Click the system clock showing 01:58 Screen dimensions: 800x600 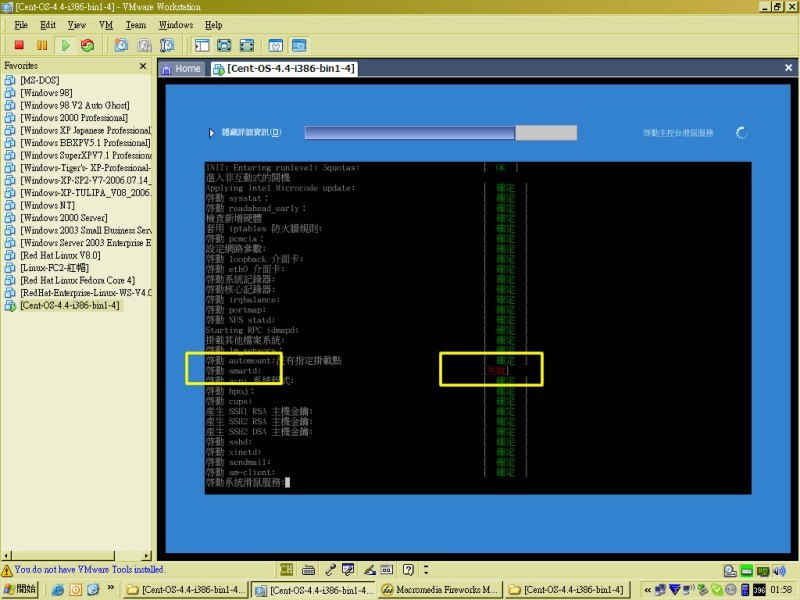coord(781,590)
